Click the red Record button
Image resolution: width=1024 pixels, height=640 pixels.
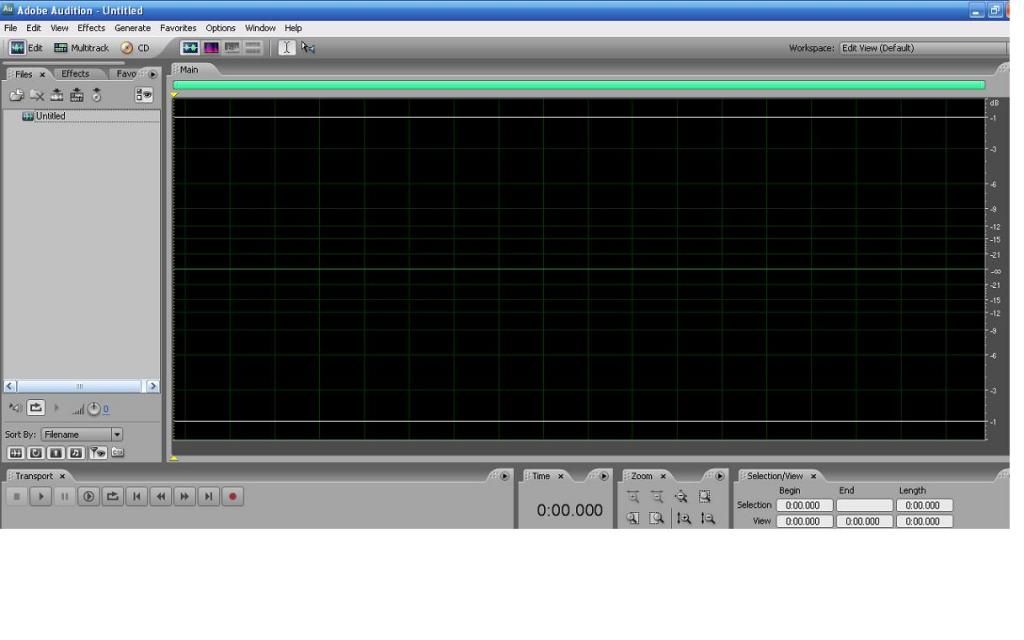[x=232, y=496]
